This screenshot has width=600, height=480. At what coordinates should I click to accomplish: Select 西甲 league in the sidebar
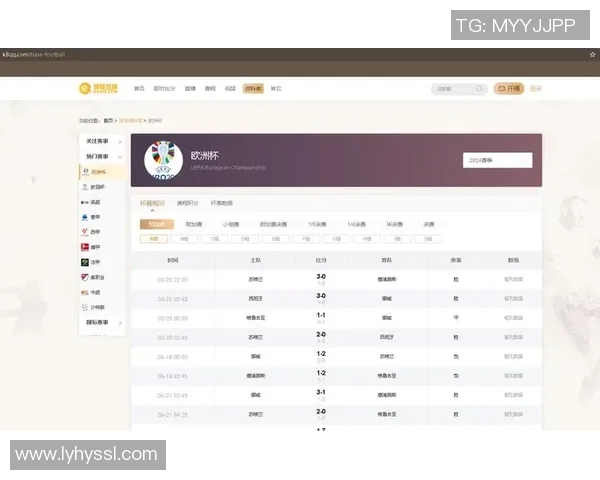click(95, 232)
